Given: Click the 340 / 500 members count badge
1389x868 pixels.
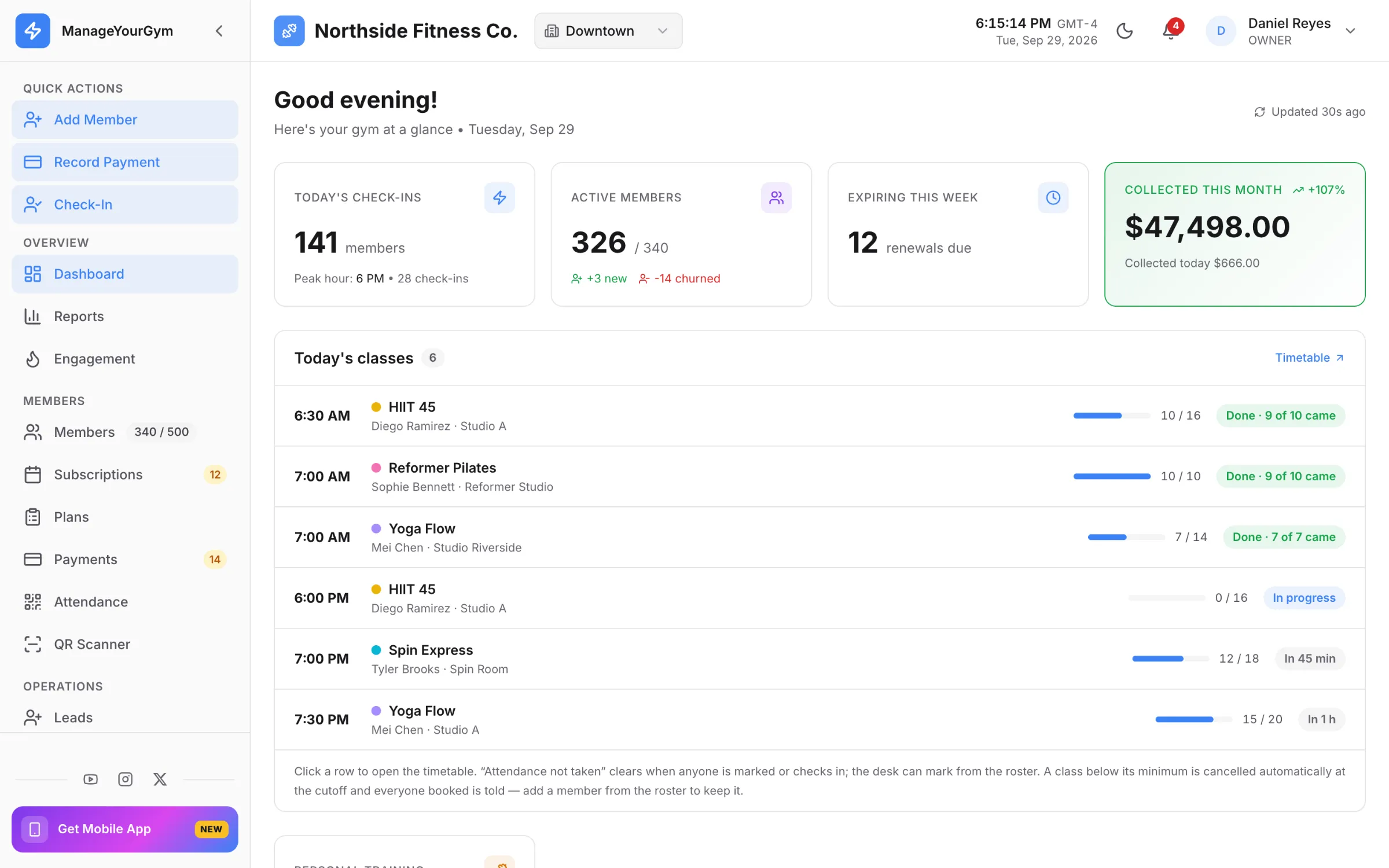Looking at the screenshot, I should point(161,432).
